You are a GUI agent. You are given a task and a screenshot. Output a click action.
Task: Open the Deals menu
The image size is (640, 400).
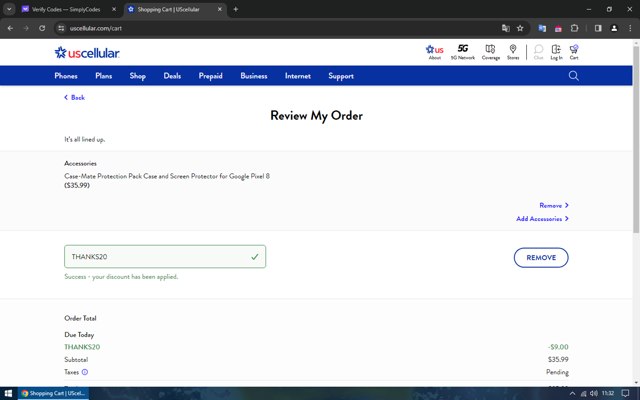coord(172,76)
